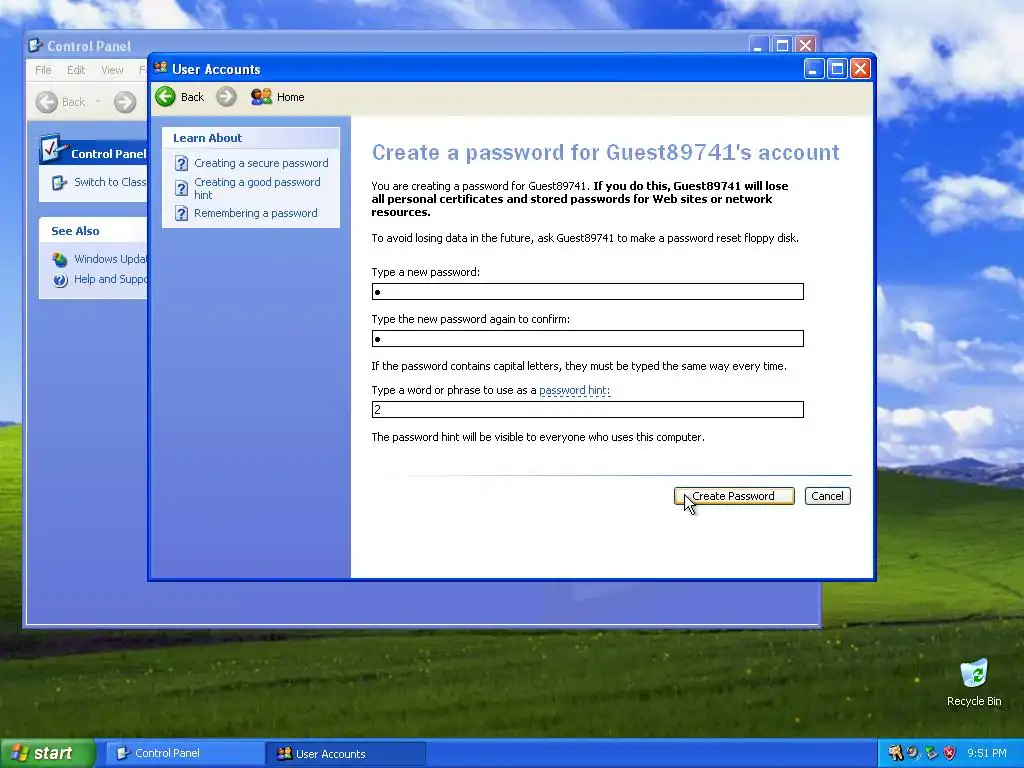The image size is (1024, 768).
Task: Click the Home users icon
Action: [x=261, y=97]
